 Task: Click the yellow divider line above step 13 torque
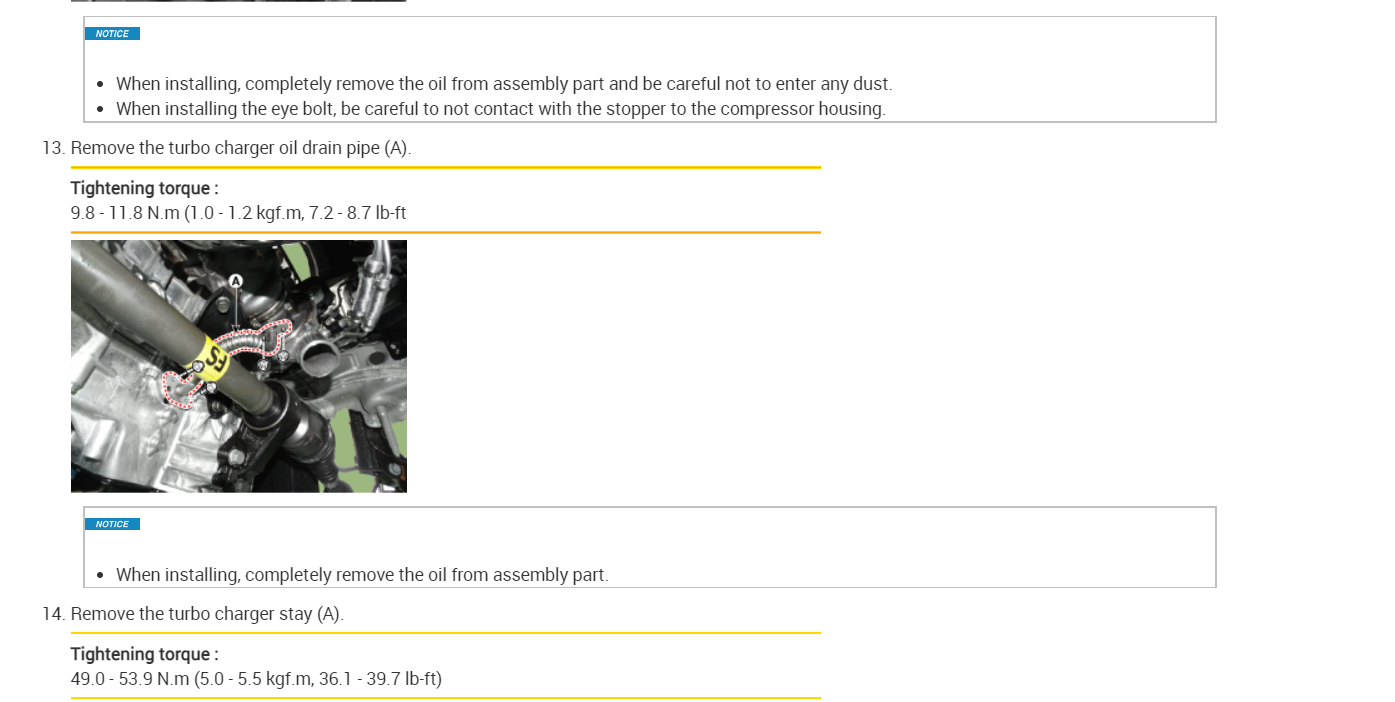[x=445, y=168]
